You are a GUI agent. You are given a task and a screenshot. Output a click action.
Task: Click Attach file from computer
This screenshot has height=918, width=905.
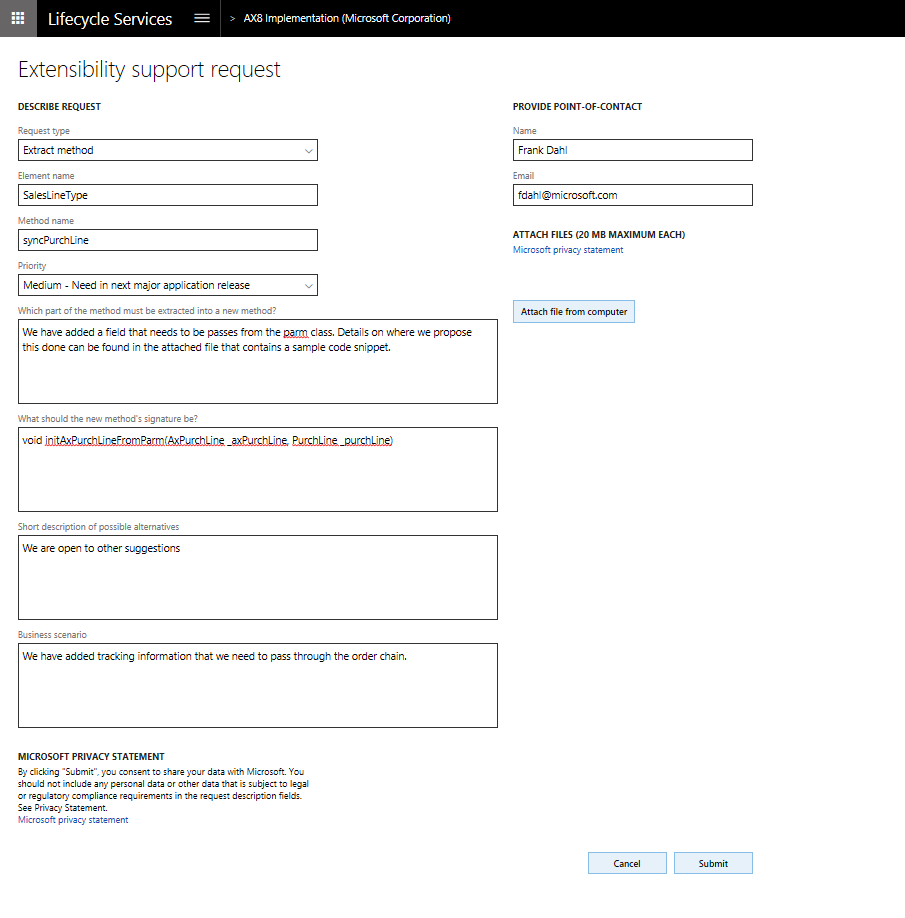[573, 311]
